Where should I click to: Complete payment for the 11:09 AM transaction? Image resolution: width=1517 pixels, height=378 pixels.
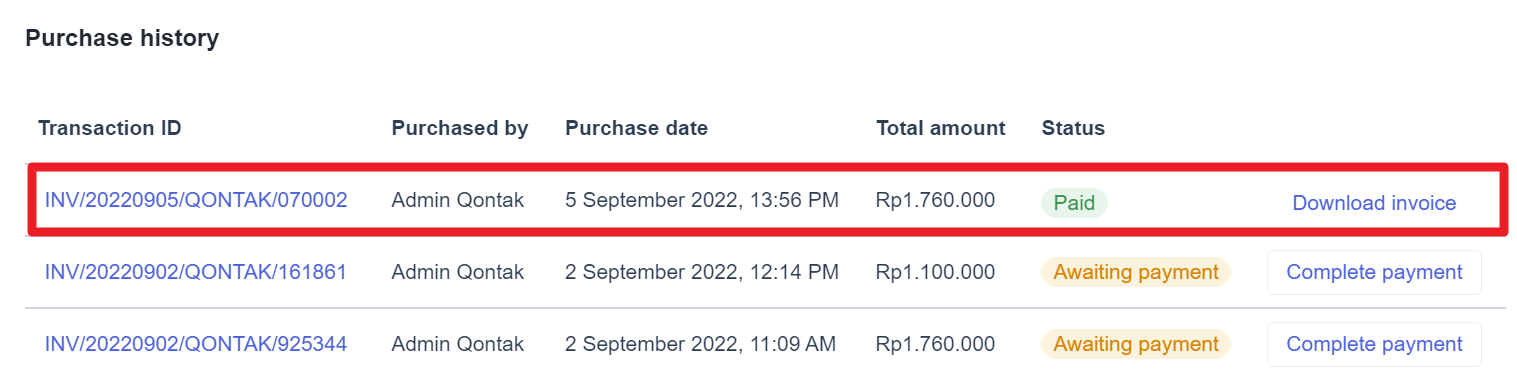point(1374,344)
